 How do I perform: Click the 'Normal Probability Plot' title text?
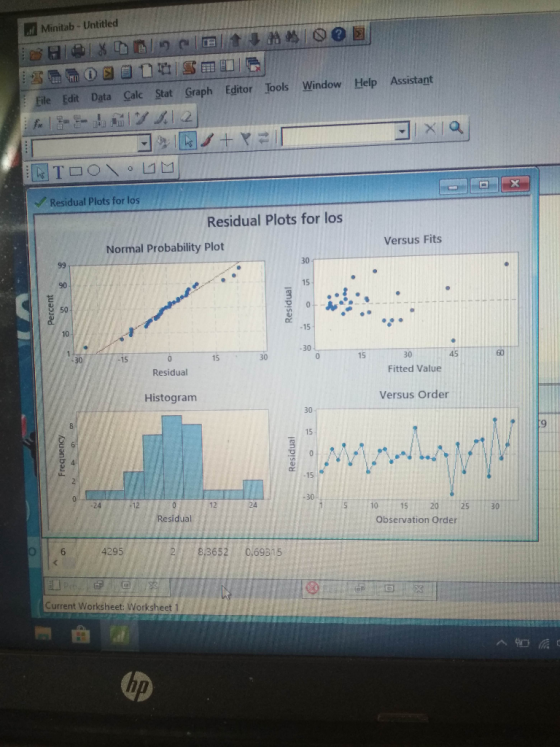(165, 248)
